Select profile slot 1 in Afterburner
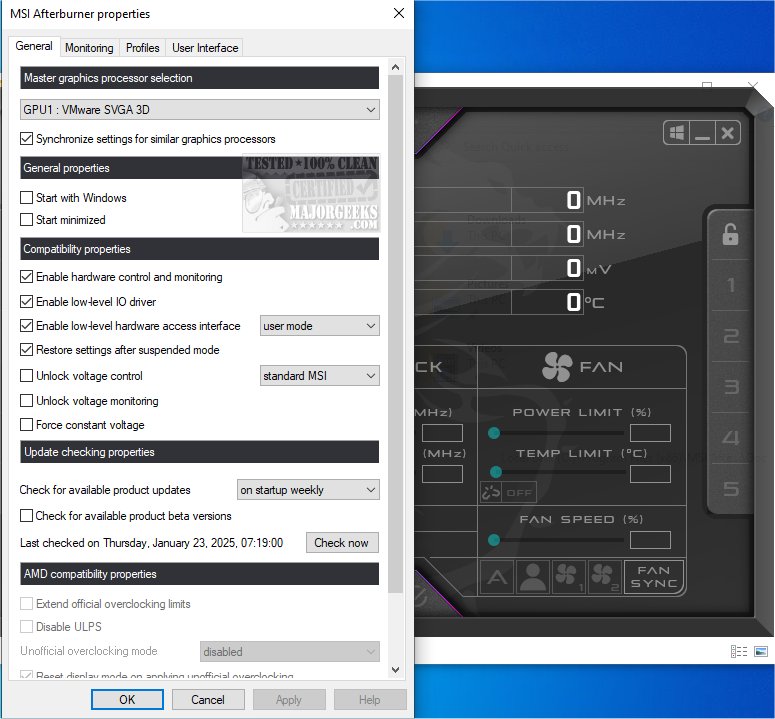Screen dimensions: 775x719 pyautogui.click(x=730, y=286)
